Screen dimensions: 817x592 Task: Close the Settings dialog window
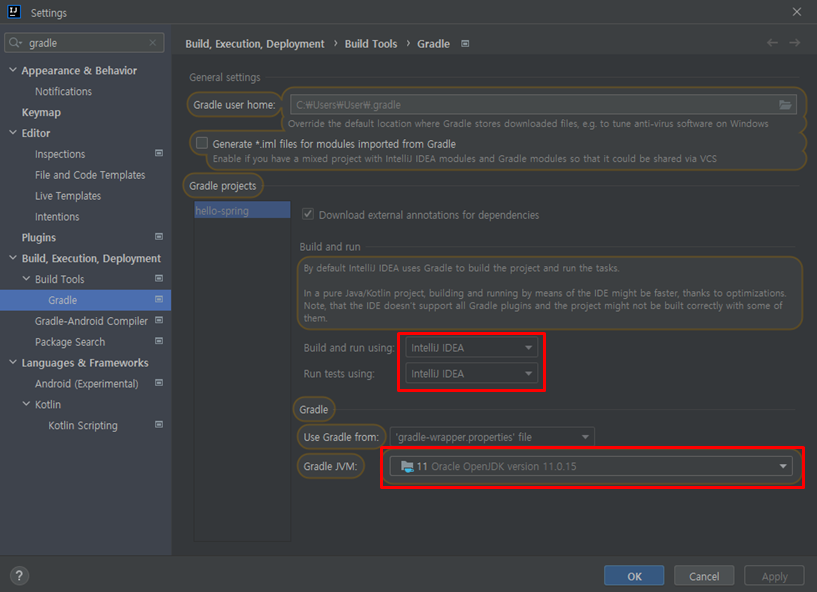(x=797, y=11)
